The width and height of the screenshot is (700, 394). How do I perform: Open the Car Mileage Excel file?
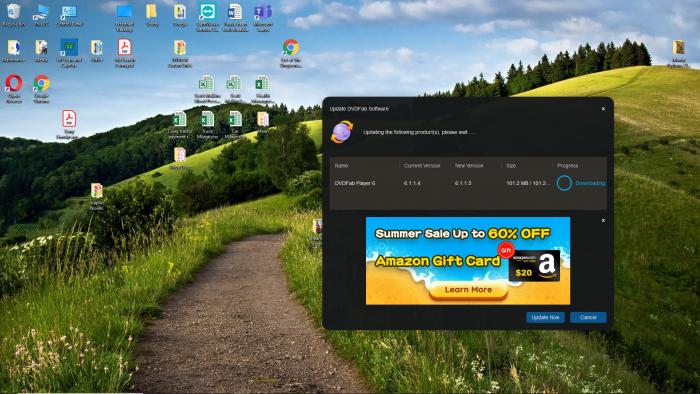pos(235,124)
